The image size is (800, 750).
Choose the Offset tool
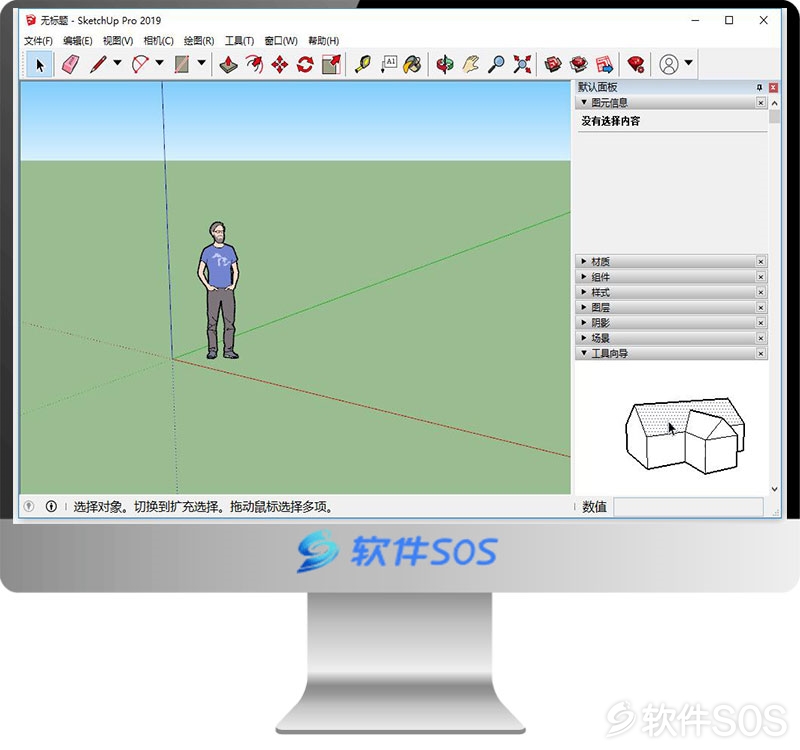point(254,65)
